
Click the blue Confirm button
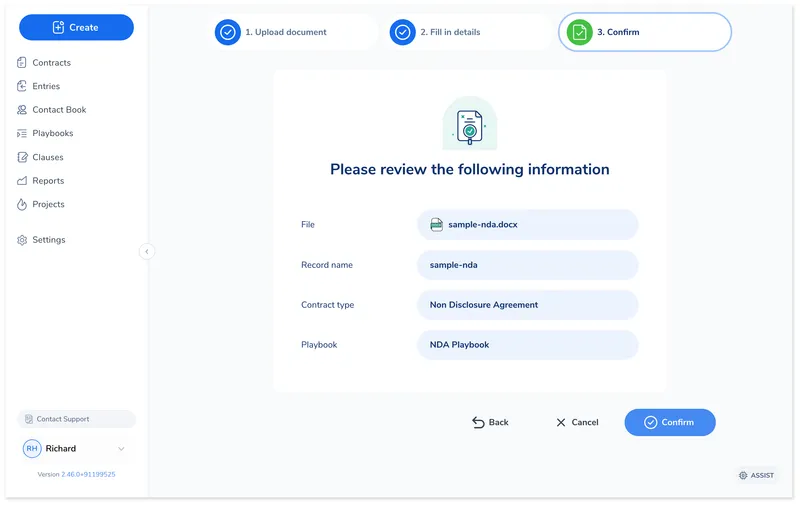(x=670, y=422)
